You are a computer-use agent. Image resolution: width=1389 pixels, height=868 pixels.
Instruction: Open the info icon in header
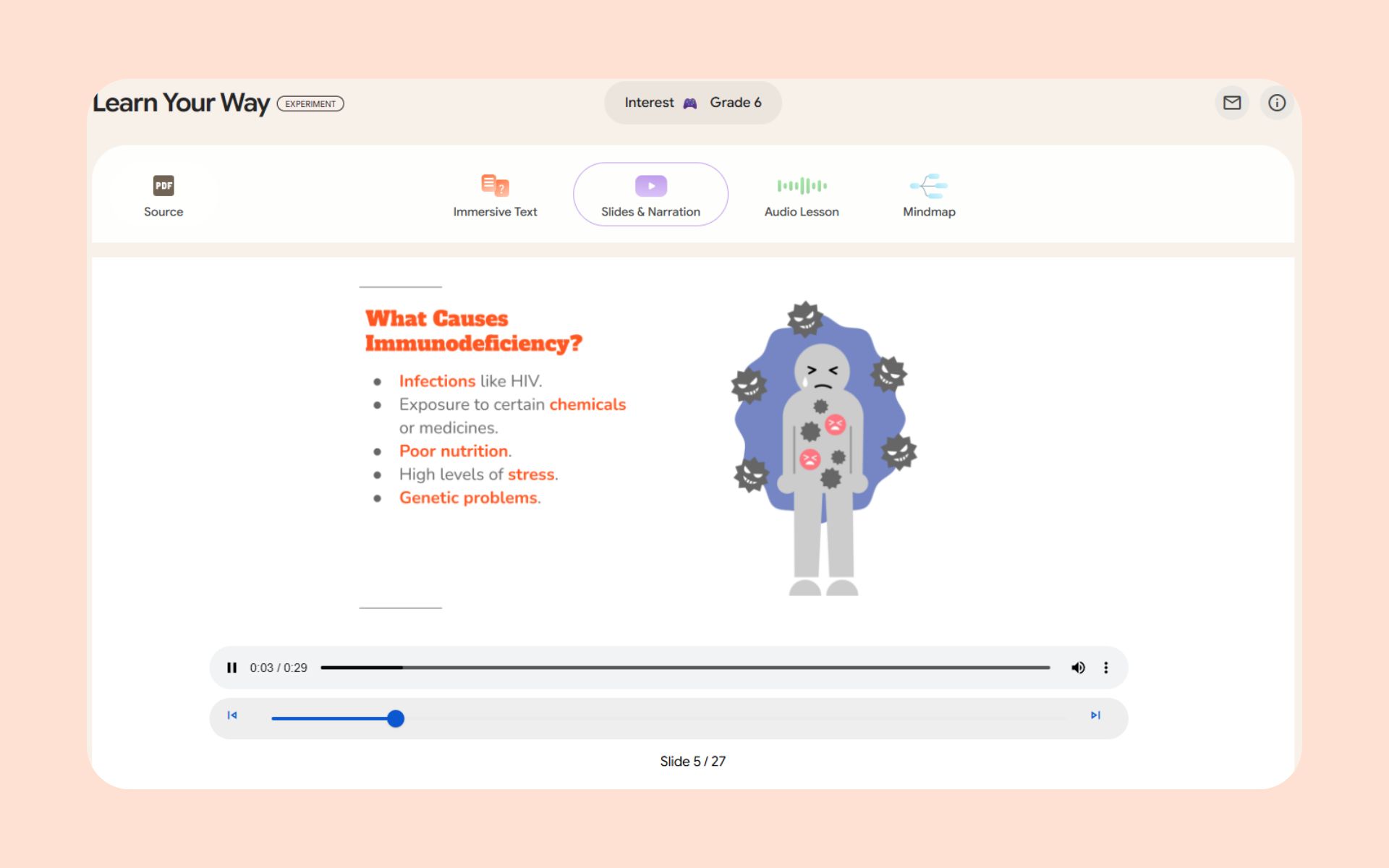(x=1277, y=103)
